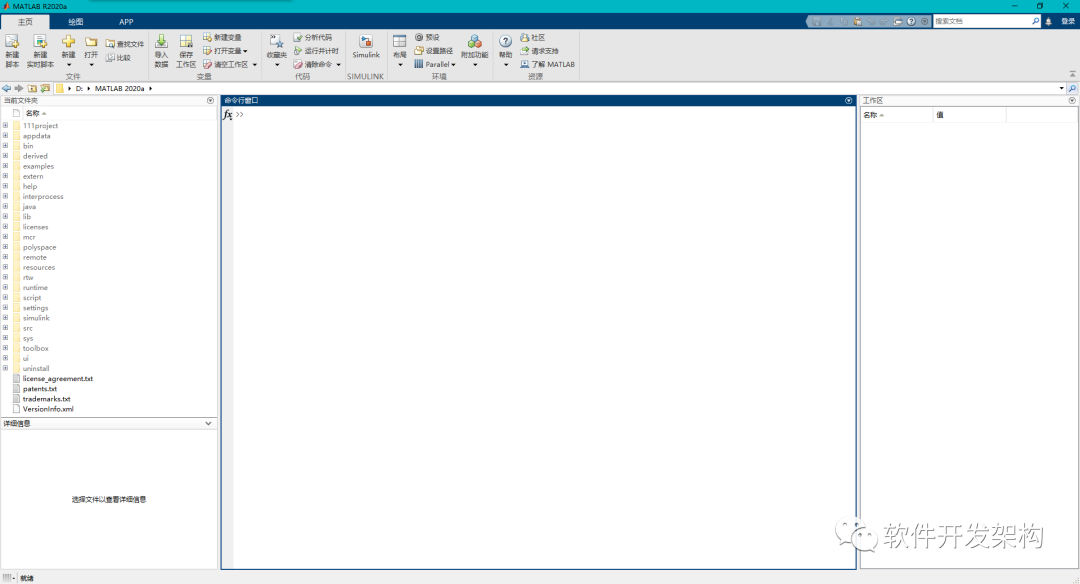The image size is (1080, 584).
Task: Click MATLAB 2020a path segment
Action: [x=120, y=88]
